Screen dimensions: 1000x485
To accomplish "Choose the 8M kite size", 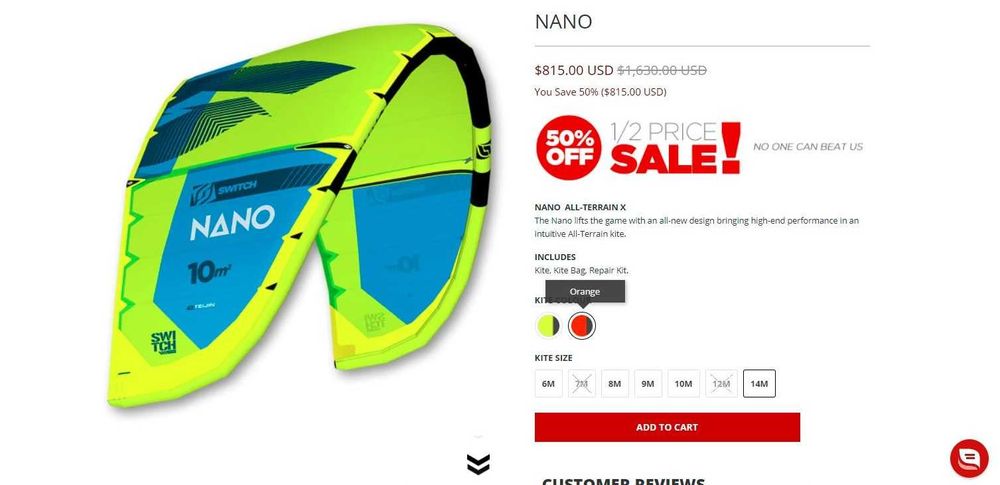I will pyautogui.click(x=615, y=384).
